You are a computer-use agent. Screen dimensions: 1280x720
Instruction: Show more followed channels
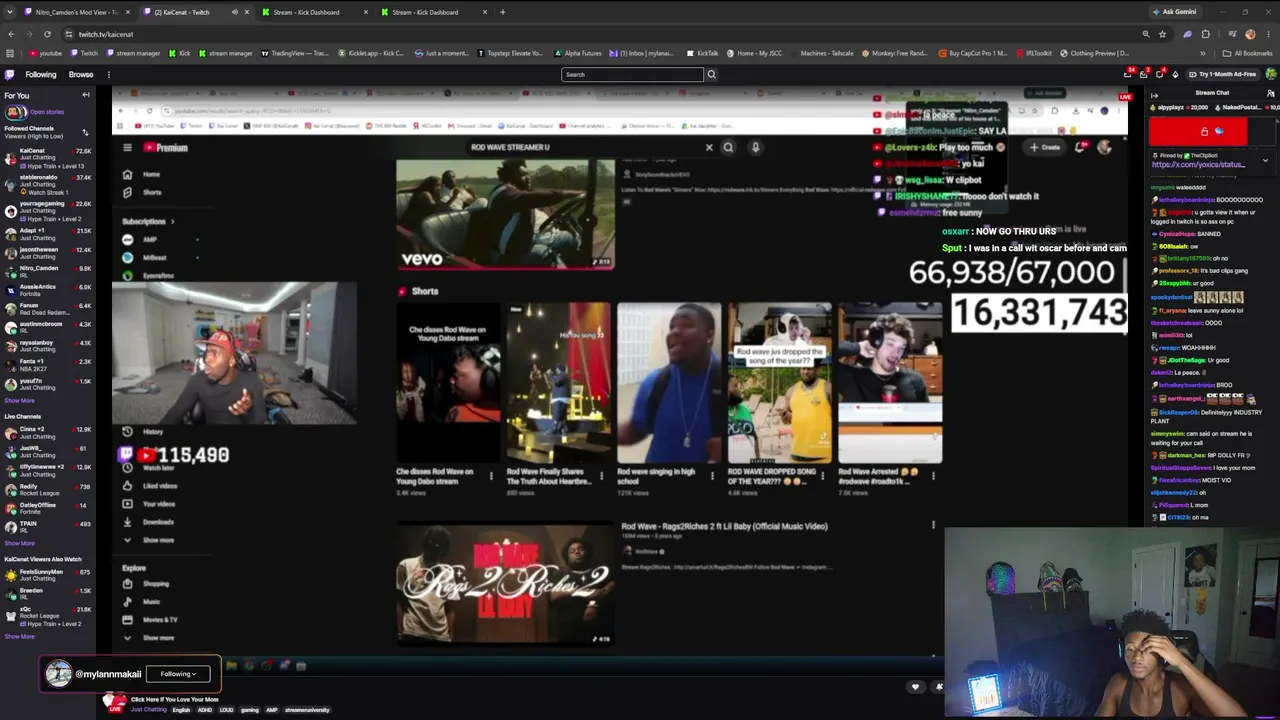tap(19, 400)
